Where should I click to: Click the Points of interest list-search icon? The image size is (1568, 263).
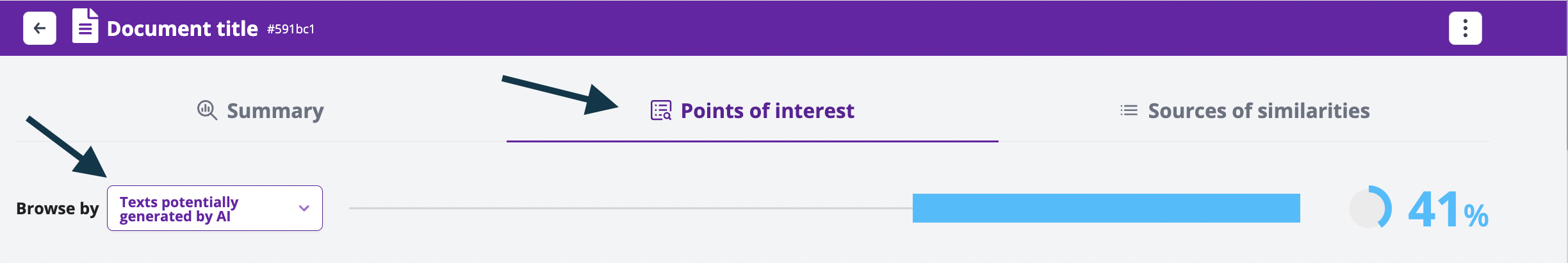661,110
